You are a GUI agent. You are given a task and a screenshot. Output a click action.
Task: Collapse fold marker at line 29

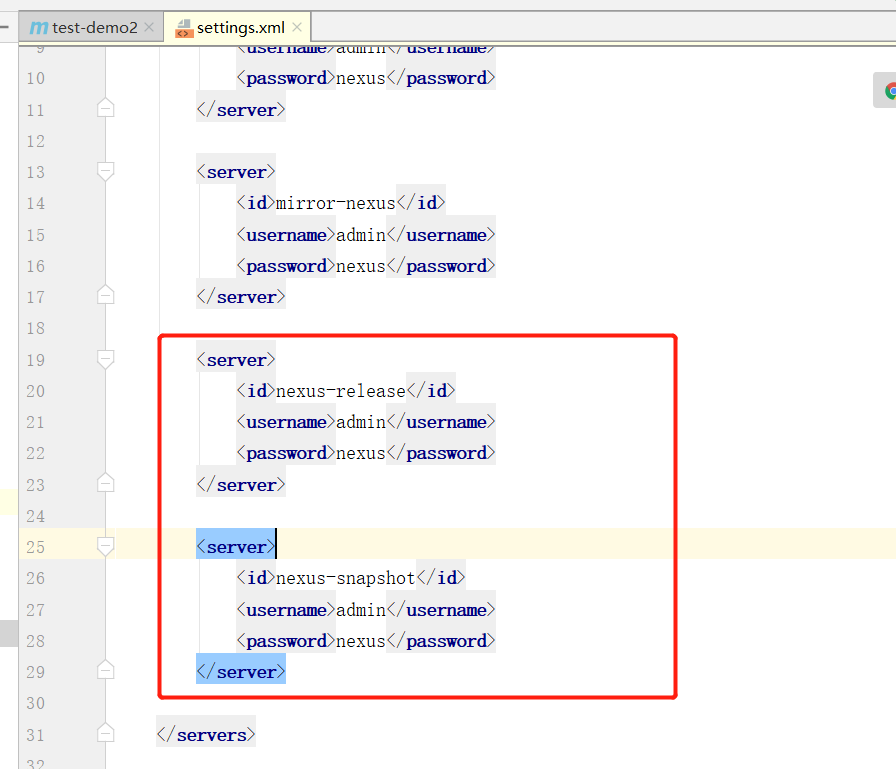coord(105,670)
